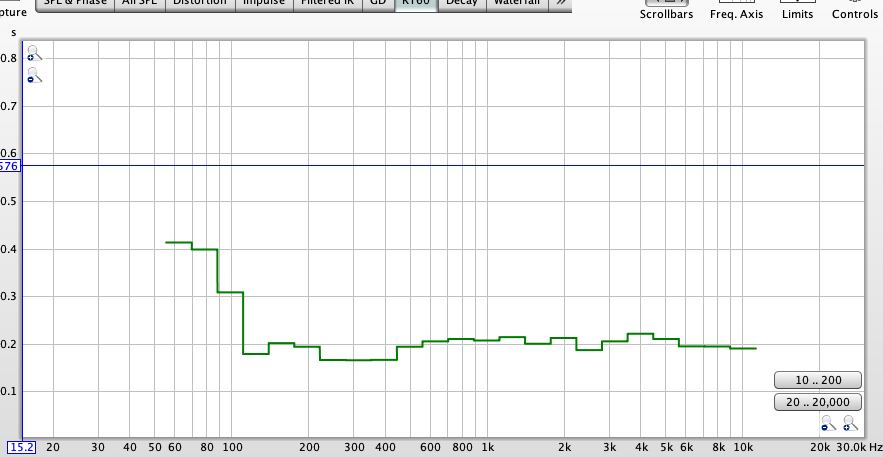The height and width of the screenshot is (457, 883).
Task: Open the Filtered IR tab
Action: click(327, 3)
